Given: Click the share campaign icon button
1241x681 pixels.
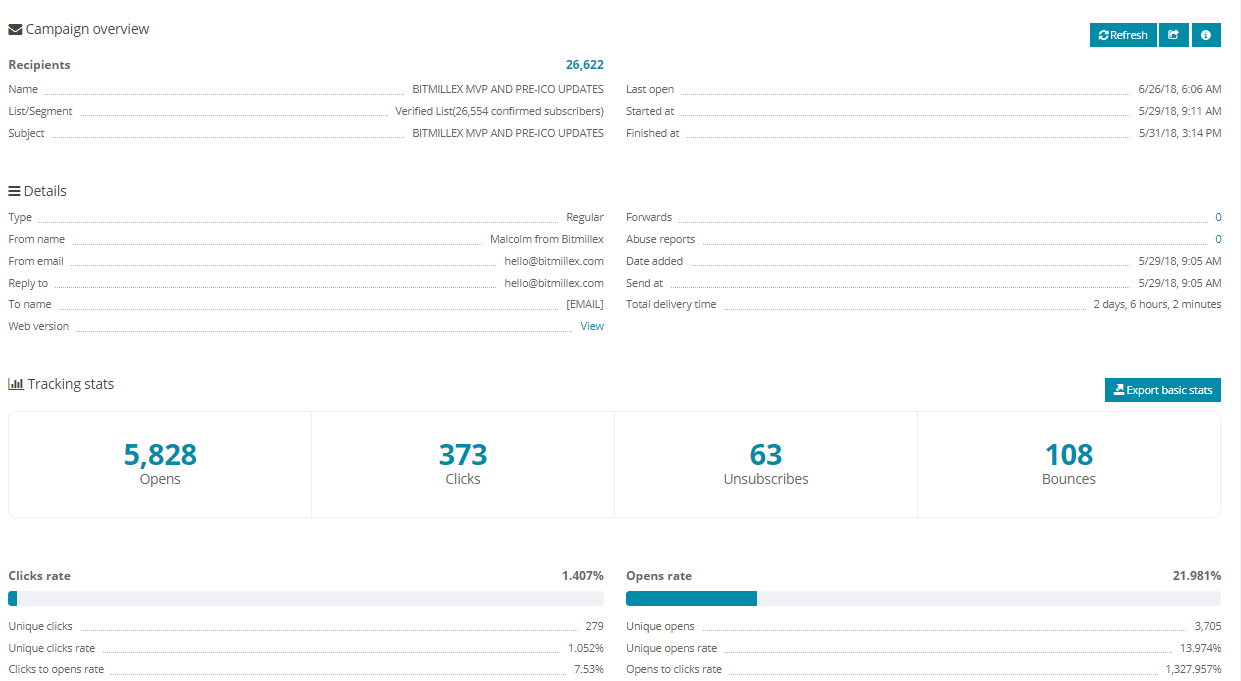Looking at the screenshot, I should (x=1174, y=35).
